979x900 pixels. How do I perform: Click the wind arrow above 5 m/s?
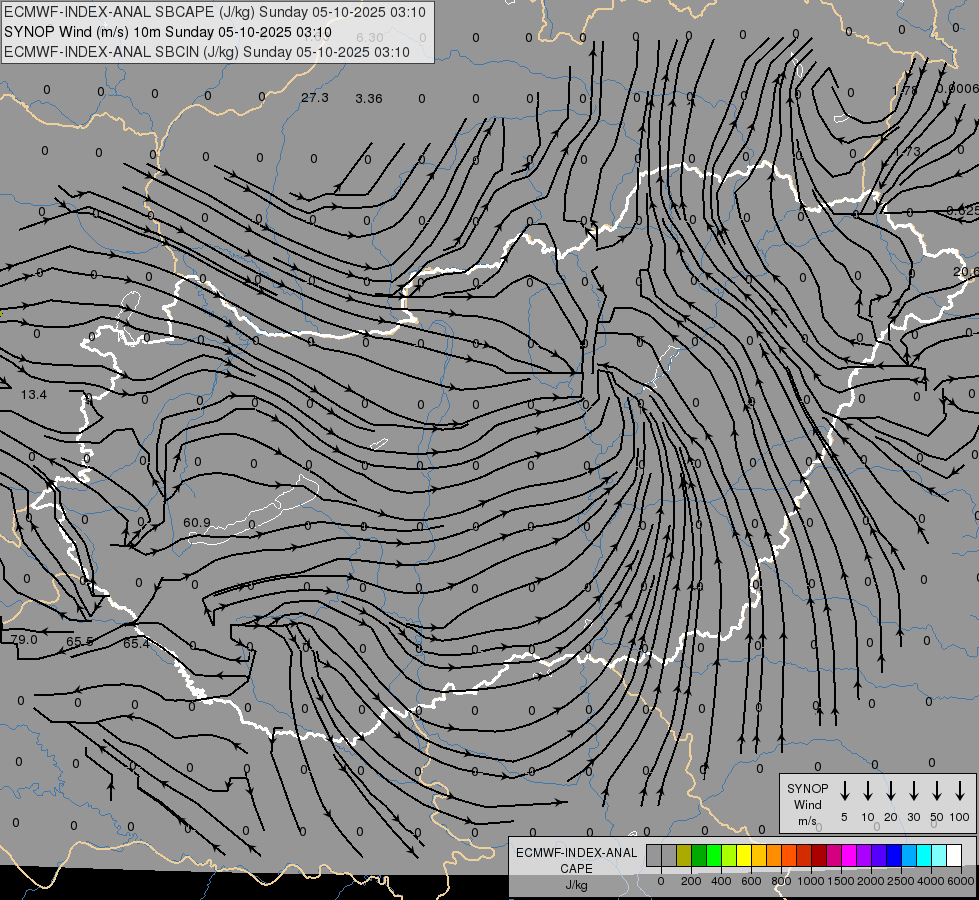point(844,791)
